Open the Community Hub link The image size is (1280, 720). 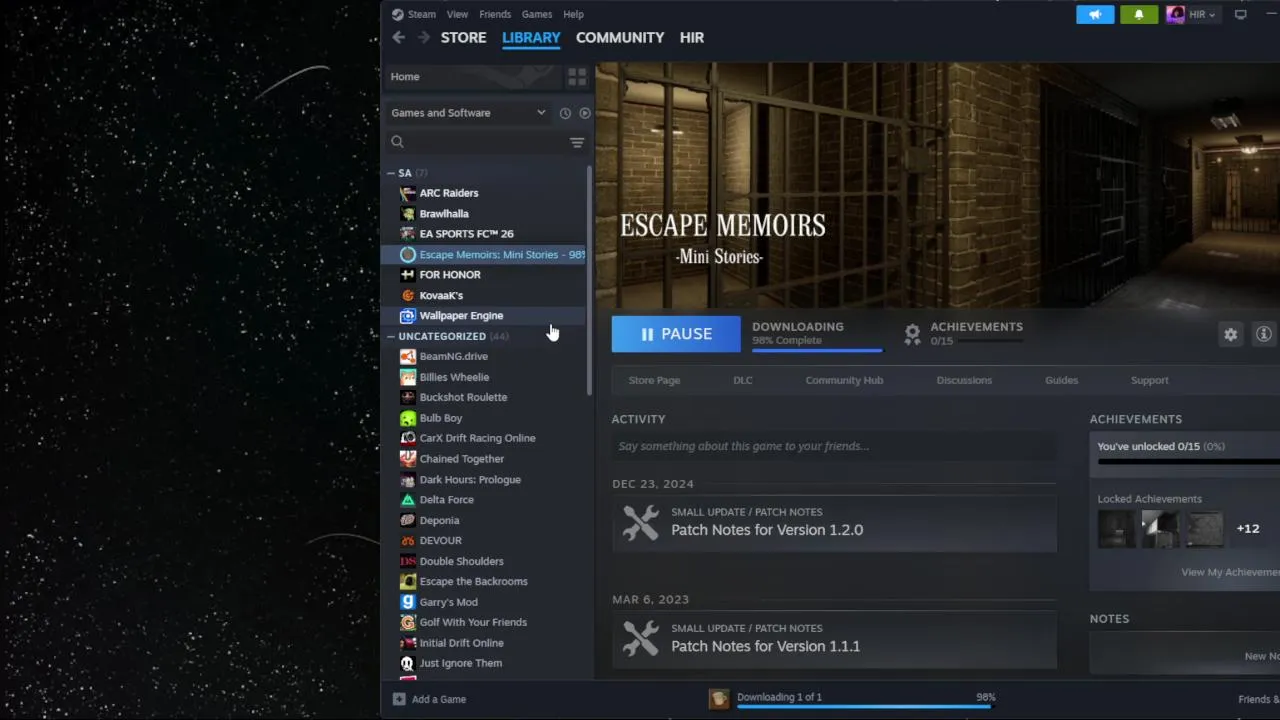pos(844,380)
